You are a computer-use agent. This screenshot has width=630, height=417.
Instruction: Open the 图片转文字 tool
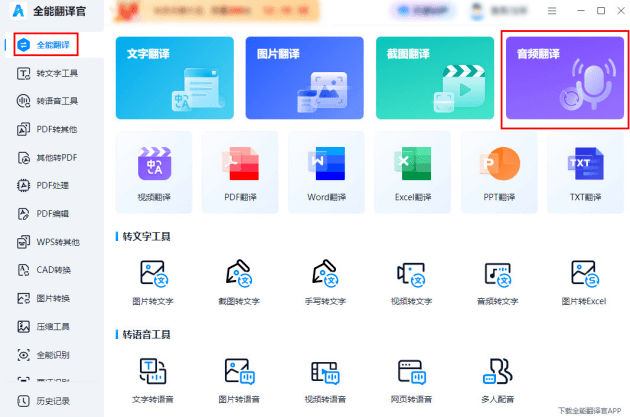tap(153, 282)
